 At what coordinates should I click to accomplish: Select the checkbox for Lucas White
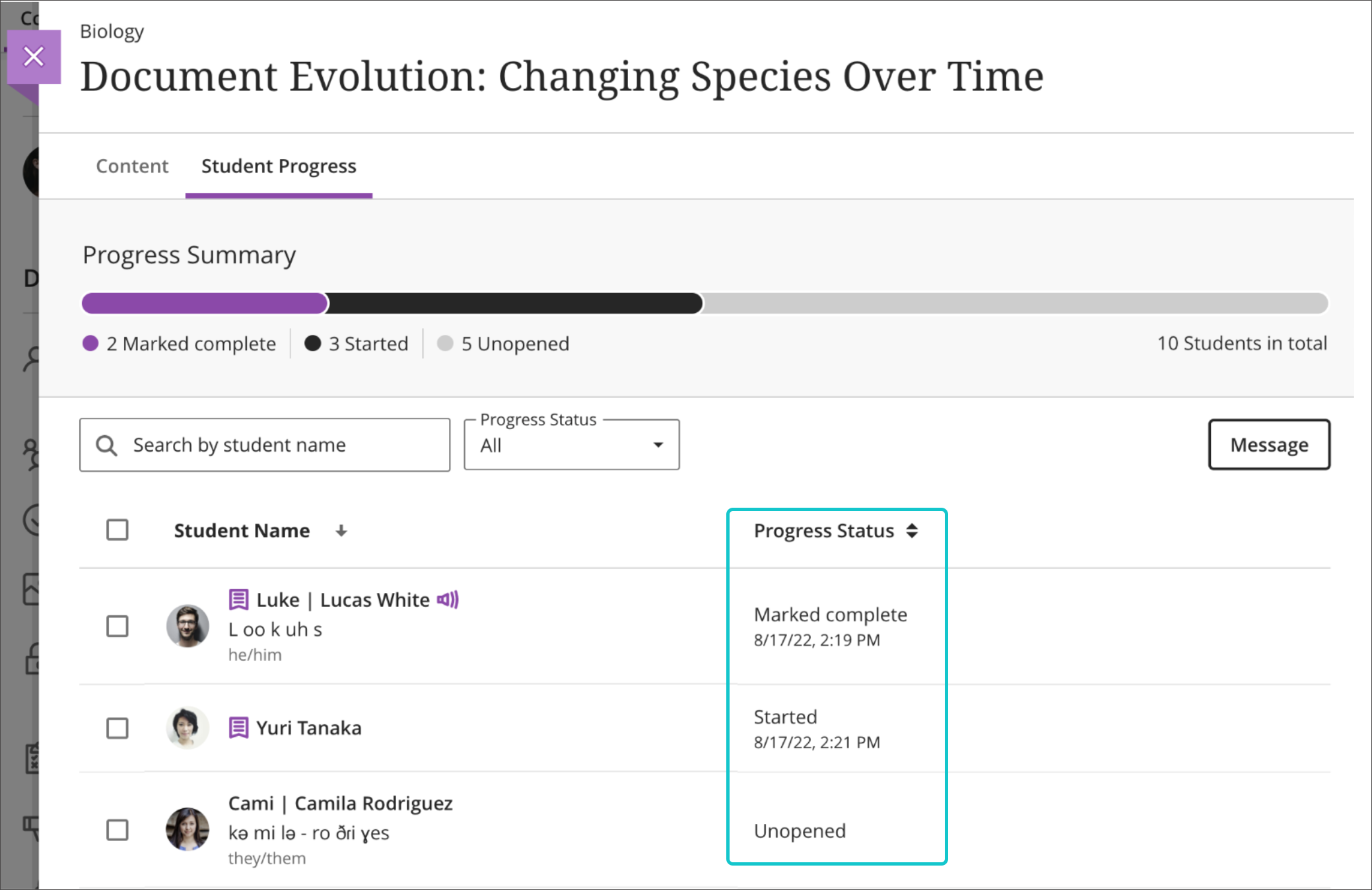point(118,626)
